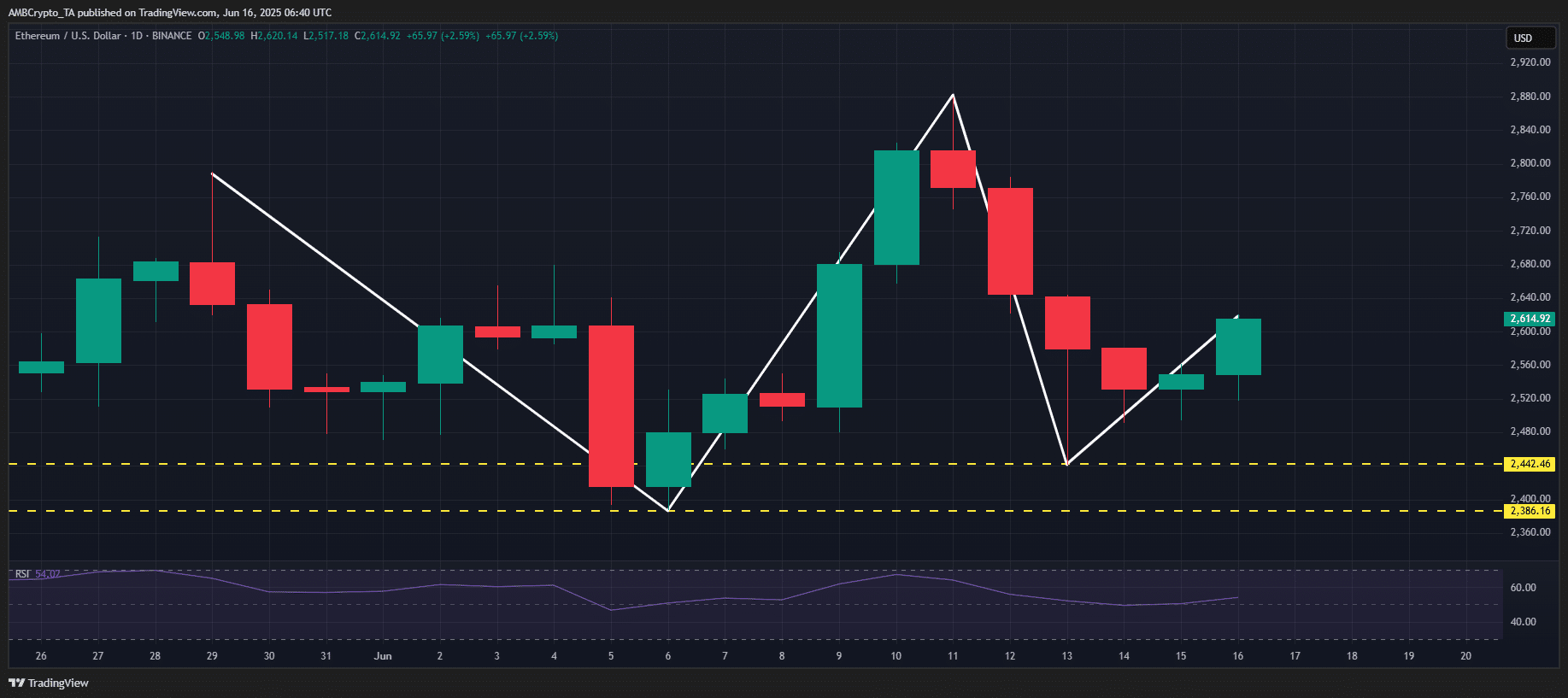
Task: Select the latest green candle on June 16
Action: pyautogui.click(x=1238, y=347)
